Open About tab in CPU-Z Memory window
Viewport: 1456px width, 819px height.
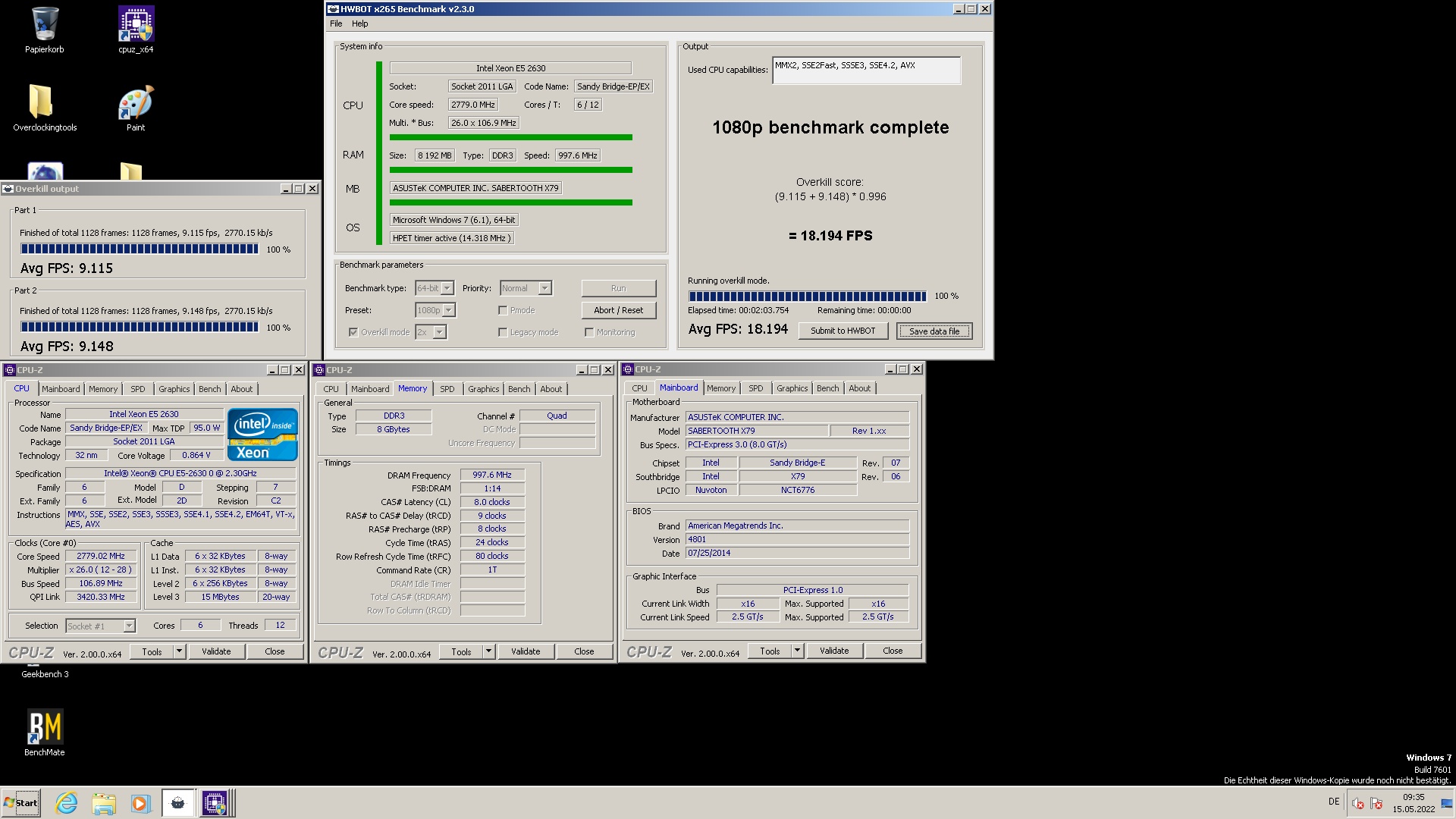551,389
